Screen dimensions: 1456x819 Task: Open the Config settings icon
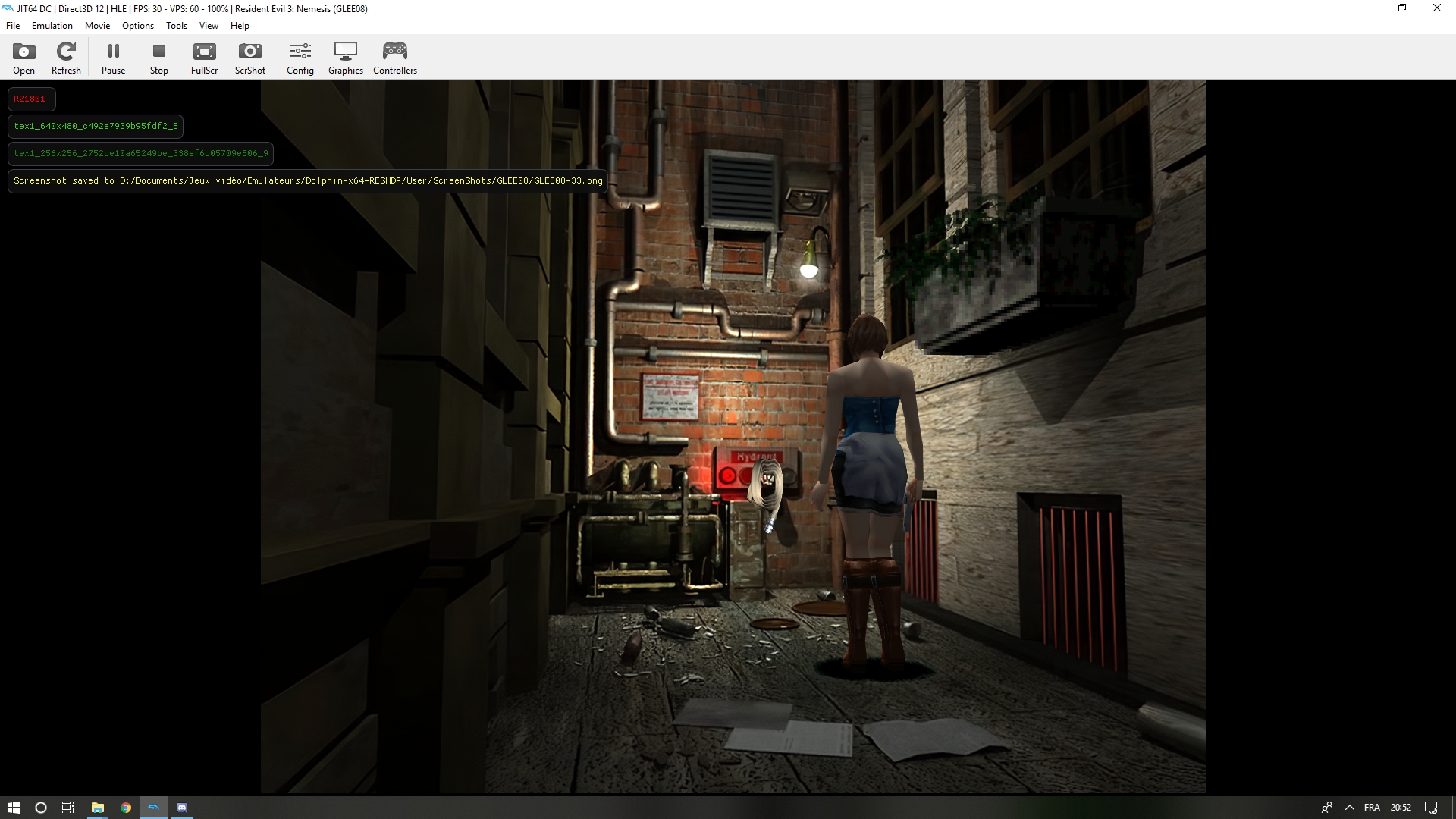click(x=300, y=58)
